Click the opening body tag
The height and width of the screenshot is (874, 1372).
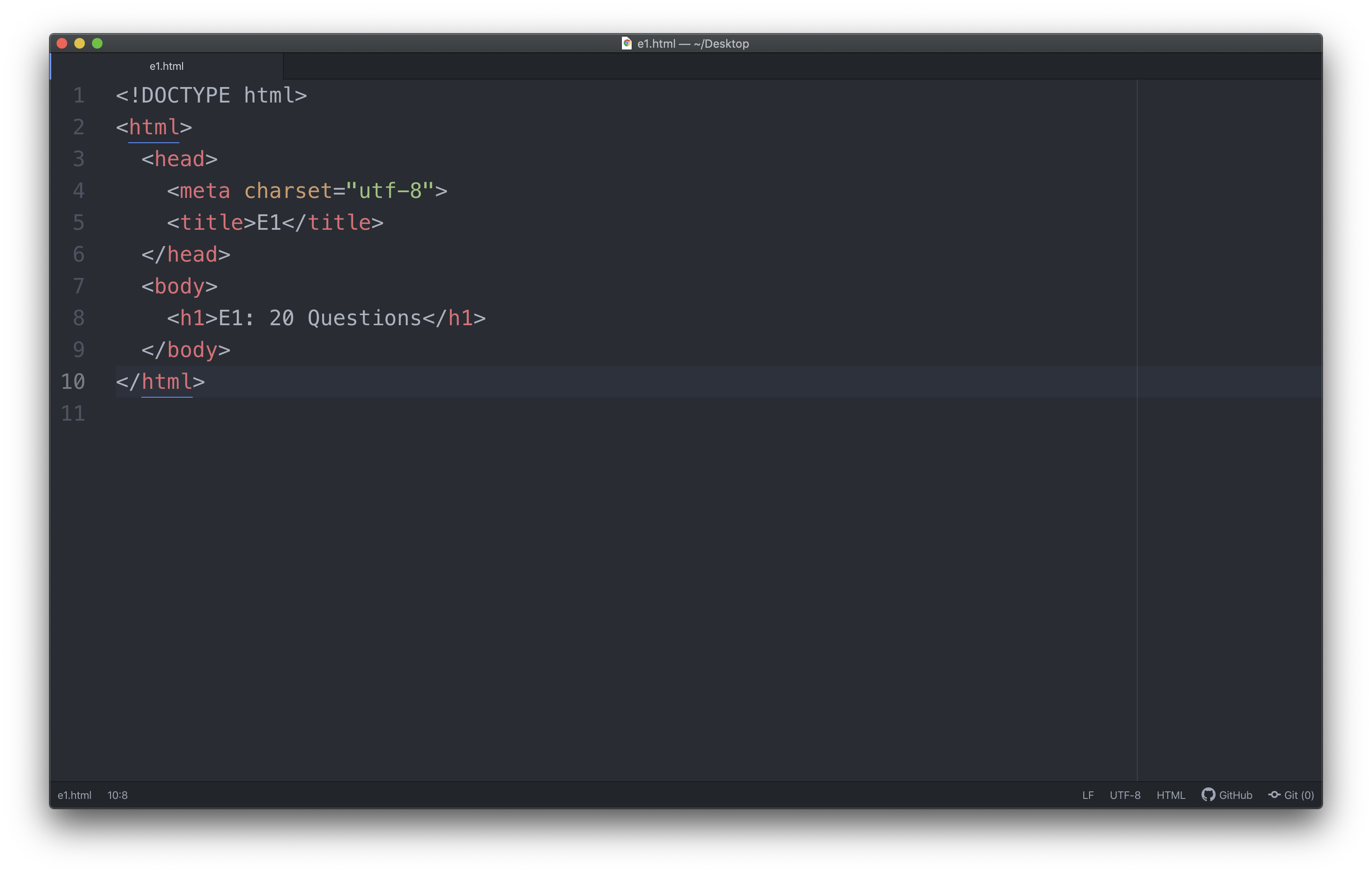[179, 286]
